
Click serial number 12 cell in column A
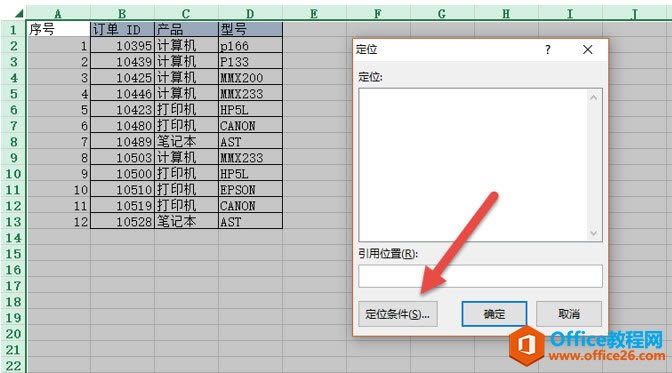[58, 222]
